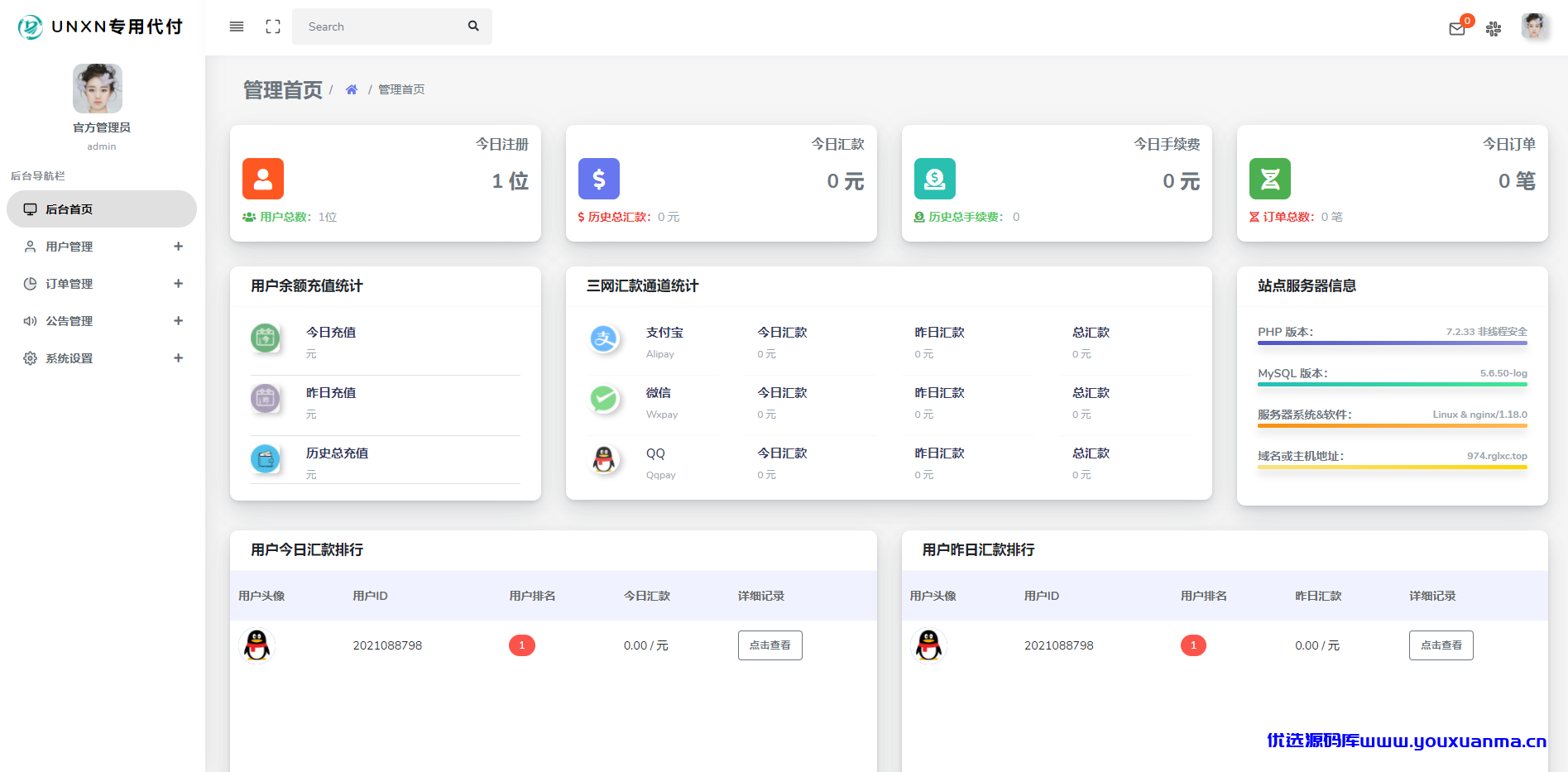
Task: Click the QQ avatar in 用户昨日汇款排行 table
Action: [x=928, y=645]
